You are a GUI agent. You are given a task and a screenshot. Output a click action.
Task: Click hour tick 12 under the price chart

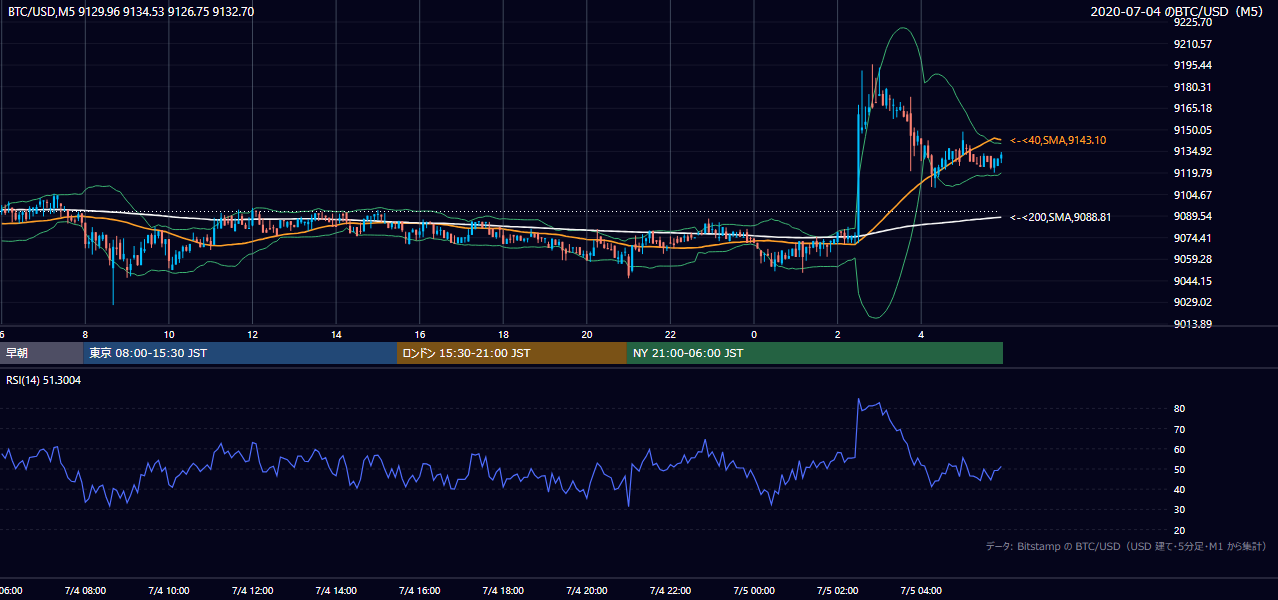pos(253,334)
